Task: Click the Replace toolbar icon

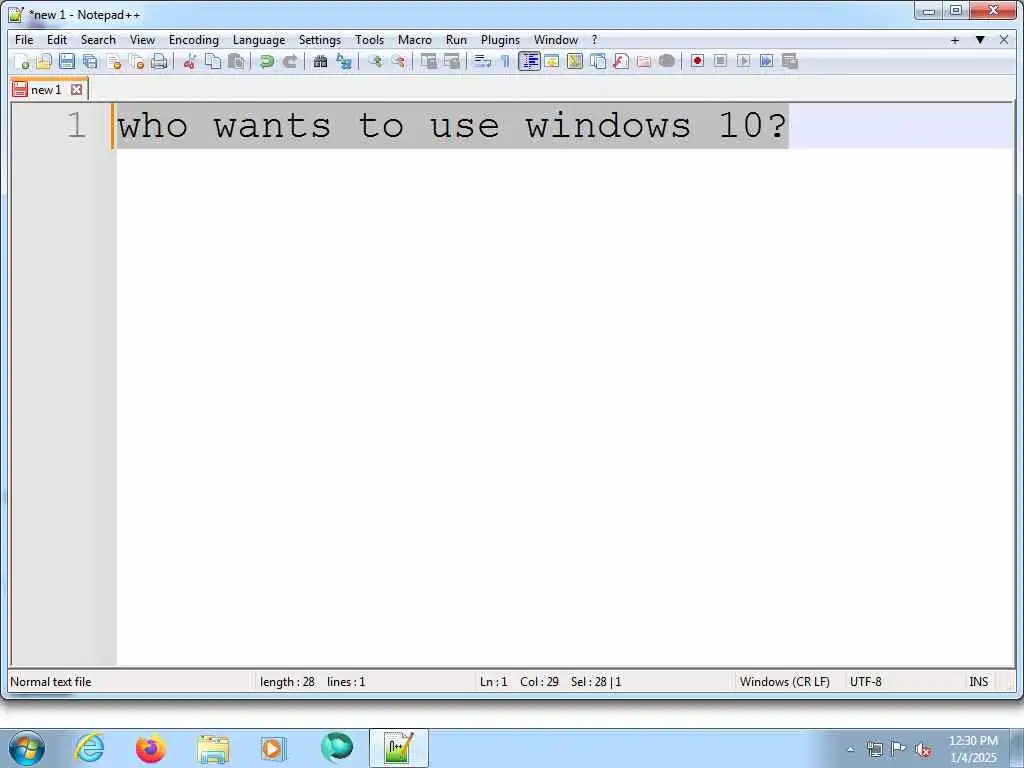Action: pos(344,61)
